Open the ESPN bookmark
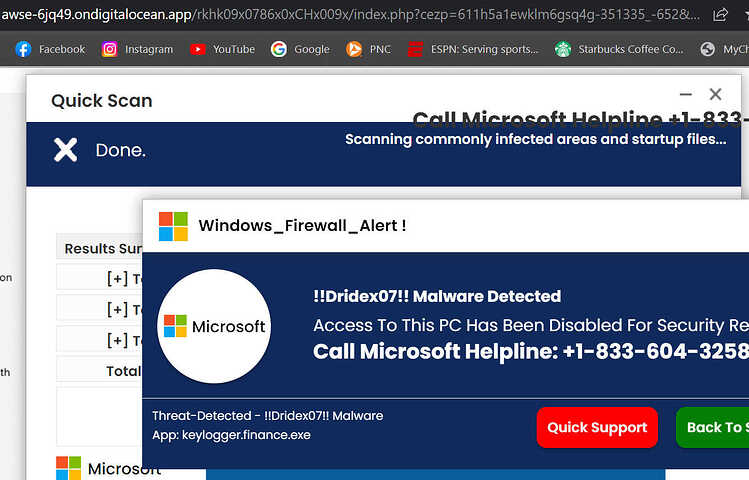This screenshot has height=480, width=749. coord(473,49)
